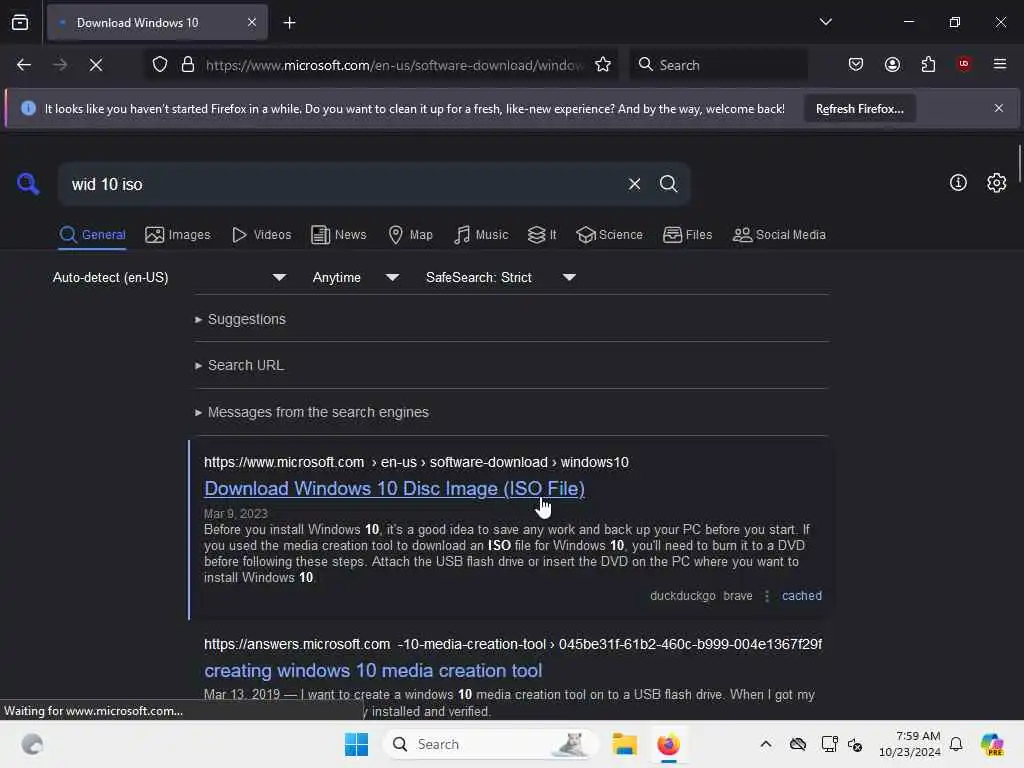Switch to the Social Media category tab
This screenshot has width=1024, height=768.
779,234
